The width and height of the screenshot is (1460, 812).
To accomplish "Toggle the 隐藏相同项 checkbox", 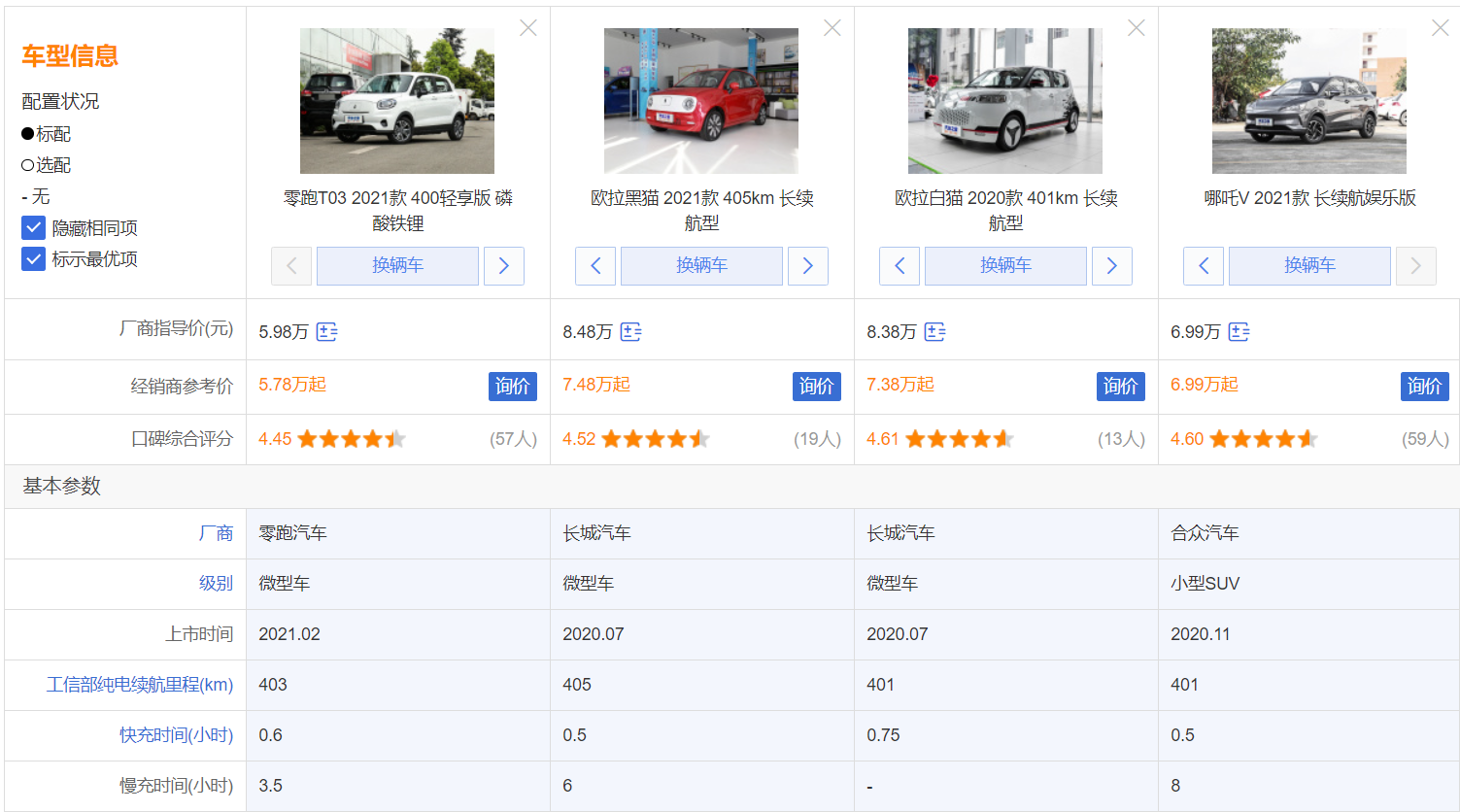I will 34,228.
